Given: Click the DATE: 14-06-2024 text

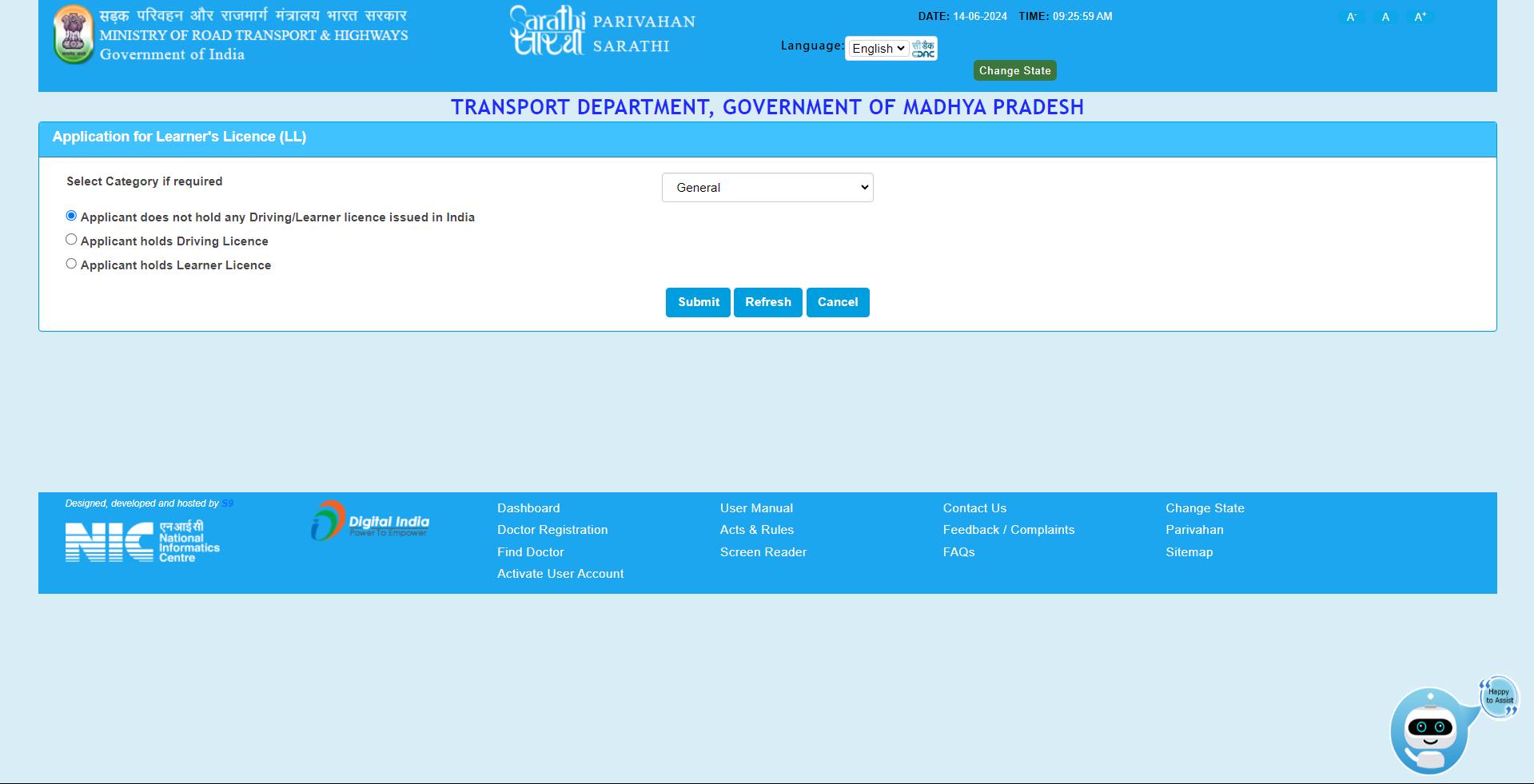Looking at the screenshot, I should point(962,16).
